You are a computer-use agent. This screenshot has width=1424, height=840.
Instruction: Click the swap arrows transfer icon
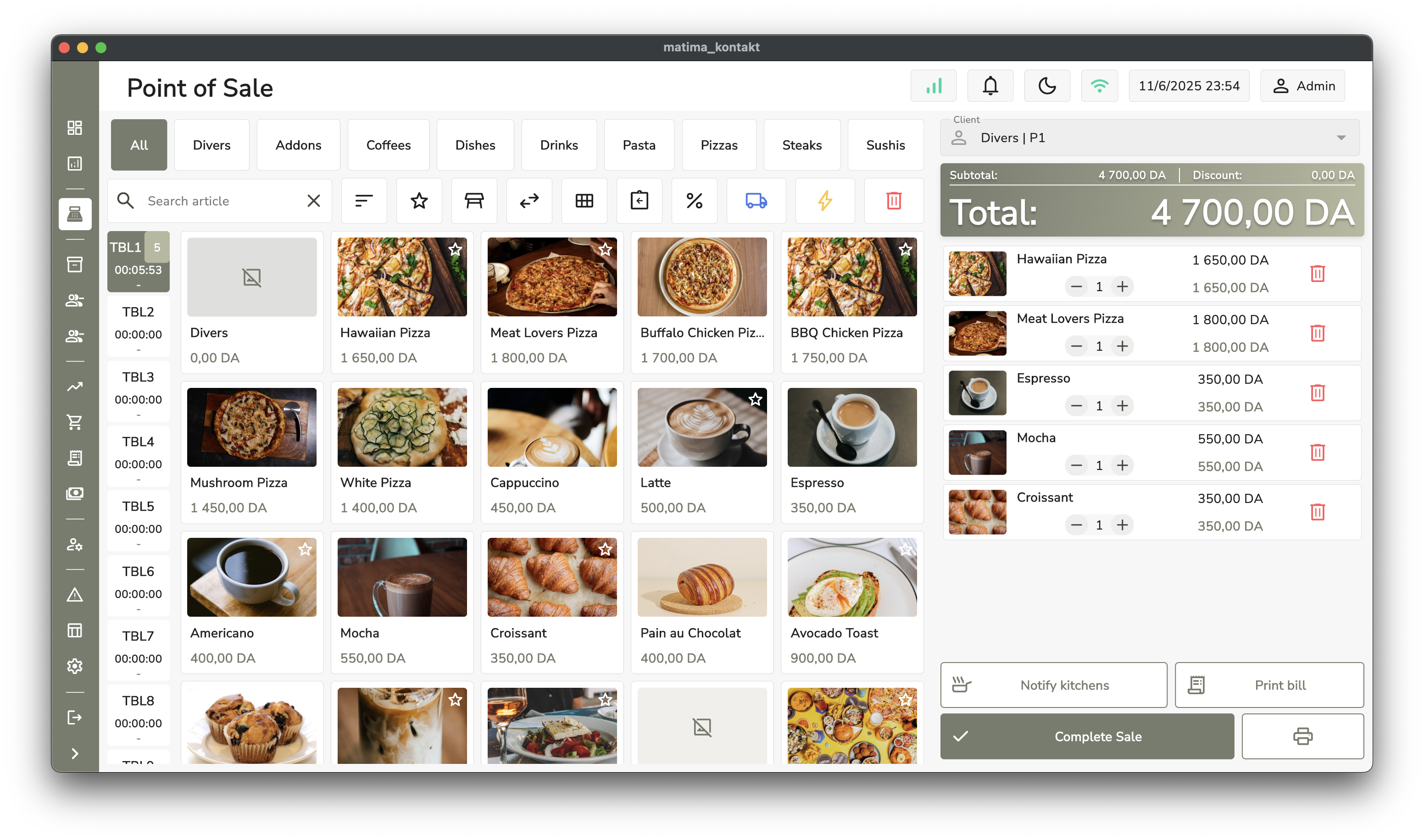[x=529, y=201]
